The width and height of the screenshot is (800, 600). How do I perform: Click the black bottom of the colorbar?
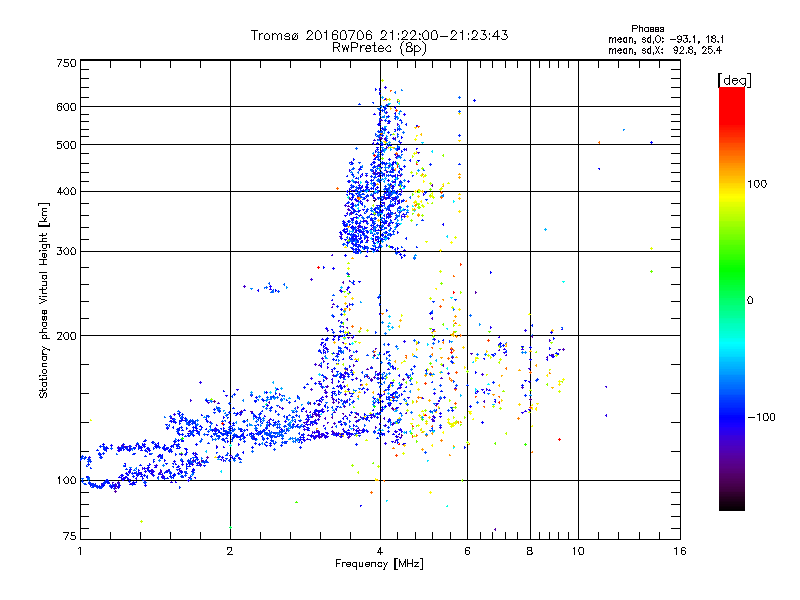coord(732,504)
